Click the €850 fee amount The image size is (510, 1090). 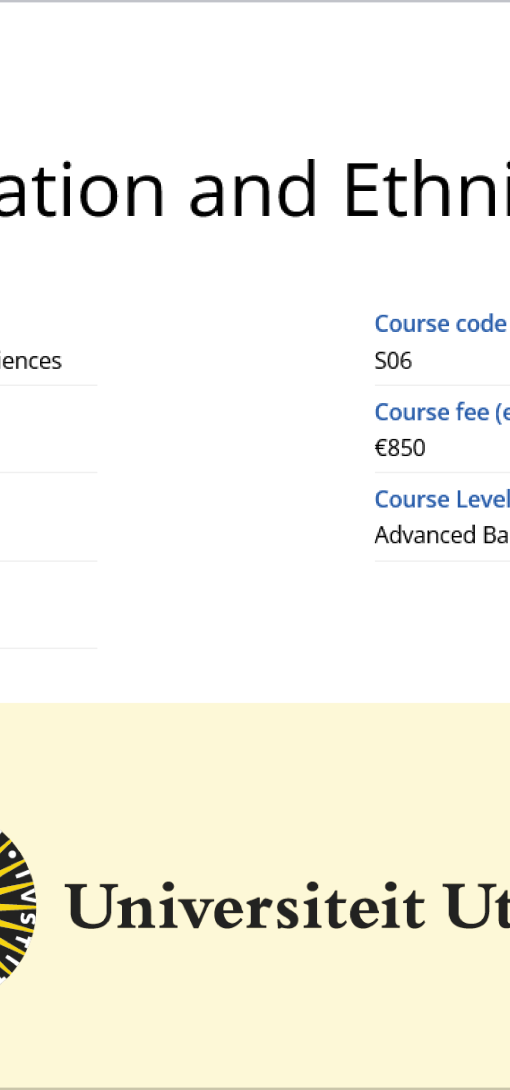coord(400,448)
